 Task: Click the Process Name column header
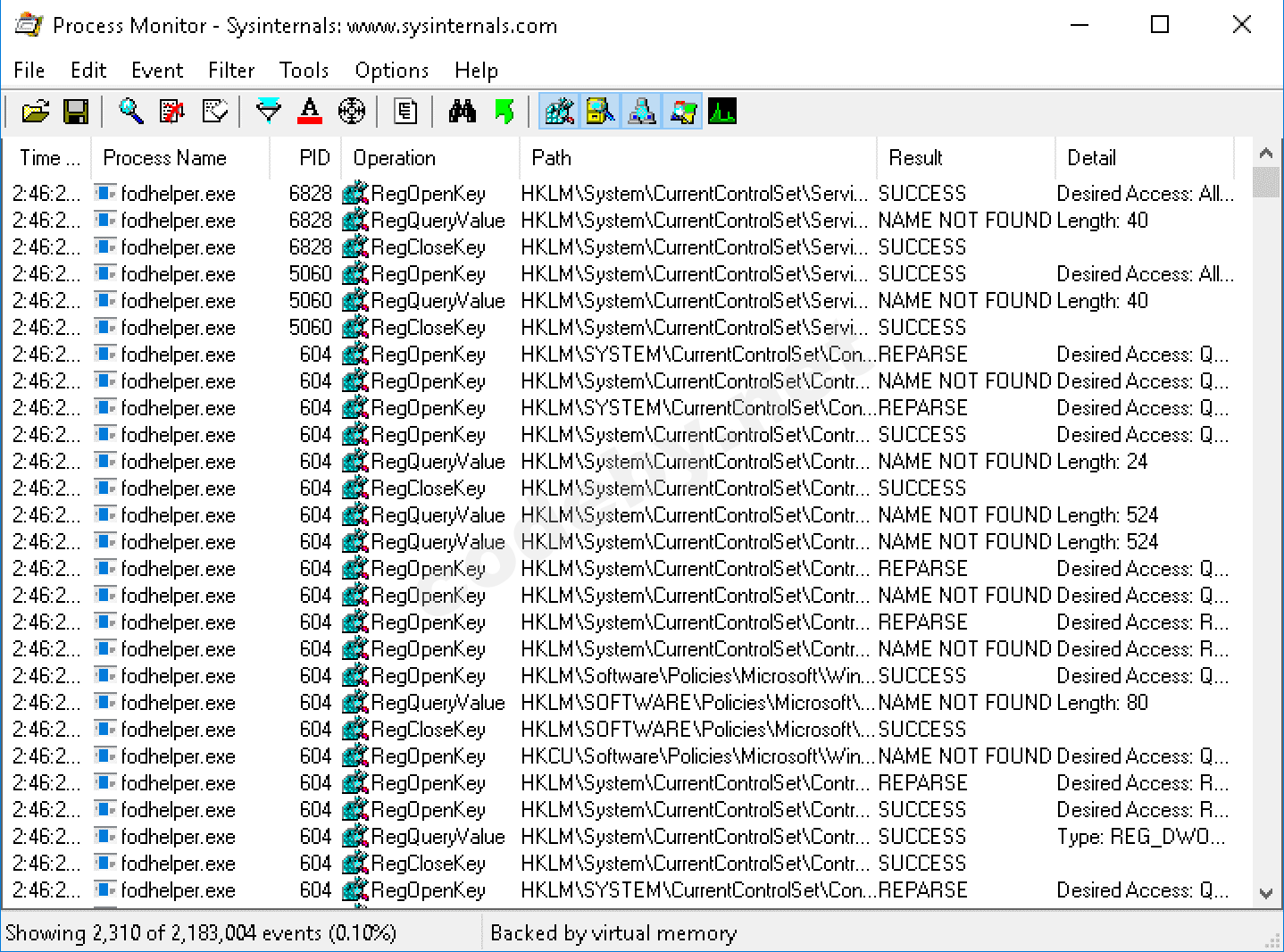point(181,158)
